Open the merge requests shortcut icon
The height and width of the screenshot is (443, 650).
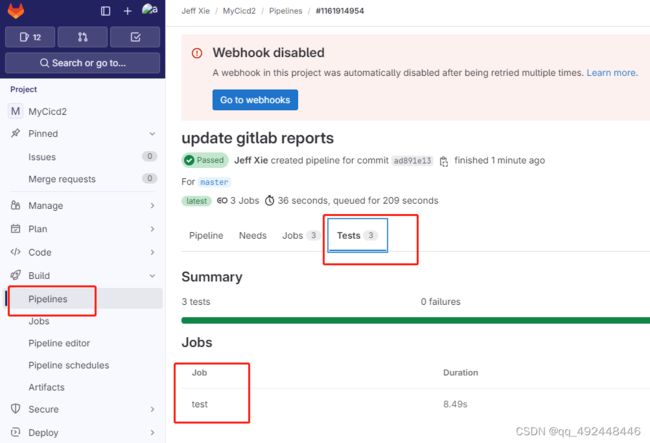82,37
